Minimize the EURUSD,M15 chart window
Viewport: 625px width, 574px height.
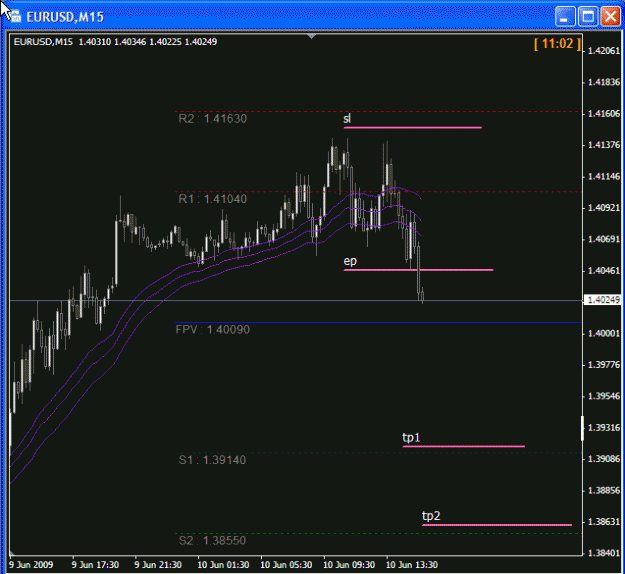(565, 17)
